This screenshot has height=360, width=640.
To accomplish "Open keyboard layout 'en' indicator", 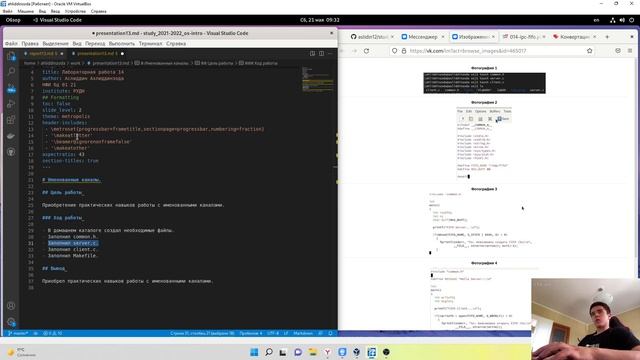I will (x=596, y=20).
